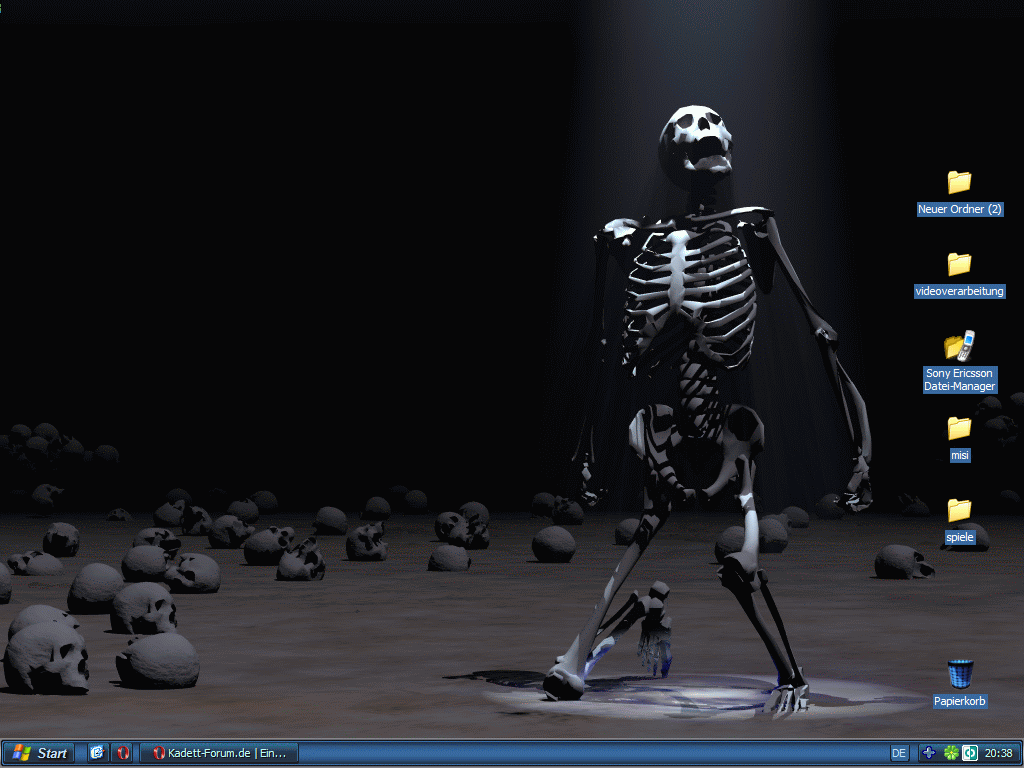
Task: Open the DE keyboard language selector
Action: point(899,753)
